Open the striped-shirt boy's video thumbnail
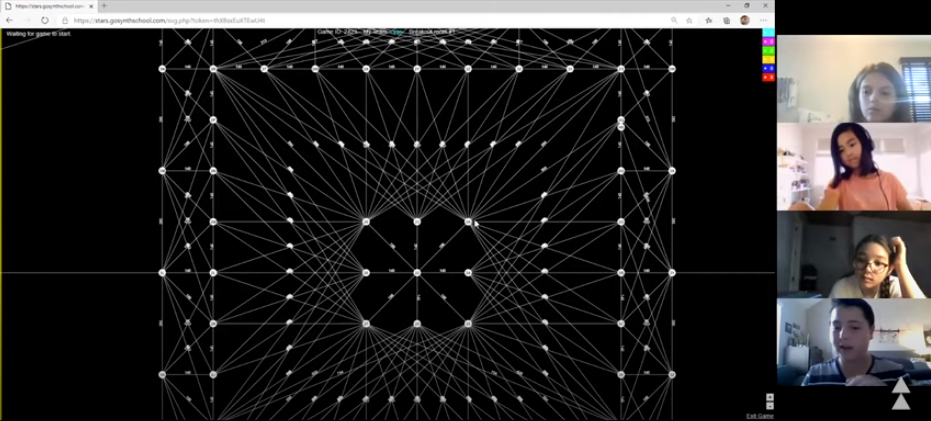Image resolution: width=931 pixels, height=421 pixels. tap(854, 343)
